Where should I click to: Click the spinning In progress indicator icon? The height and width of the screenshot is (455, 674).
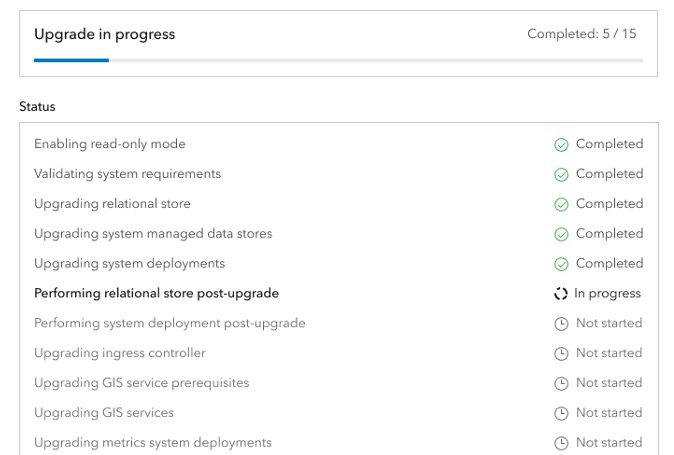click(561, 294)
